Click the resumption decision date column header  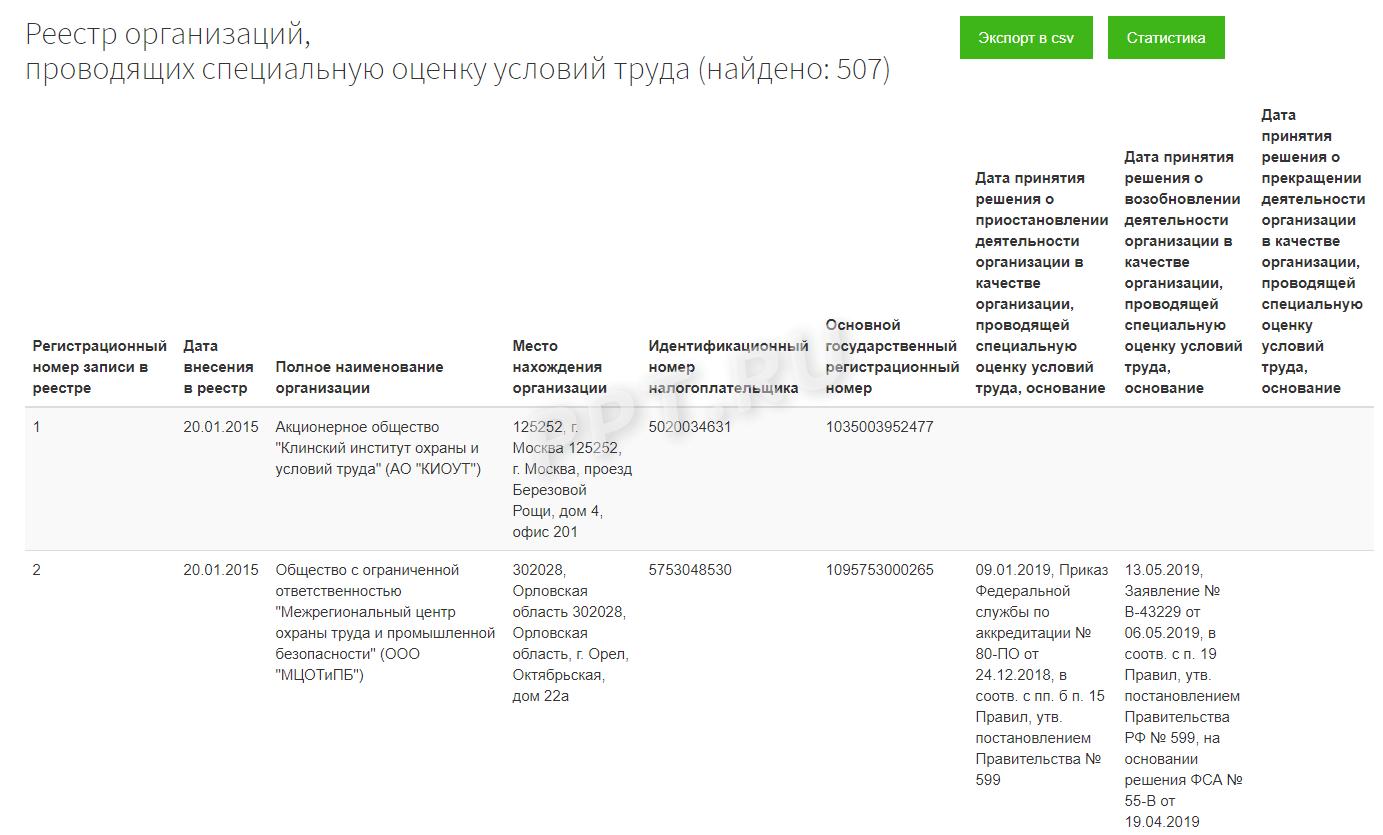point(1184,272)
